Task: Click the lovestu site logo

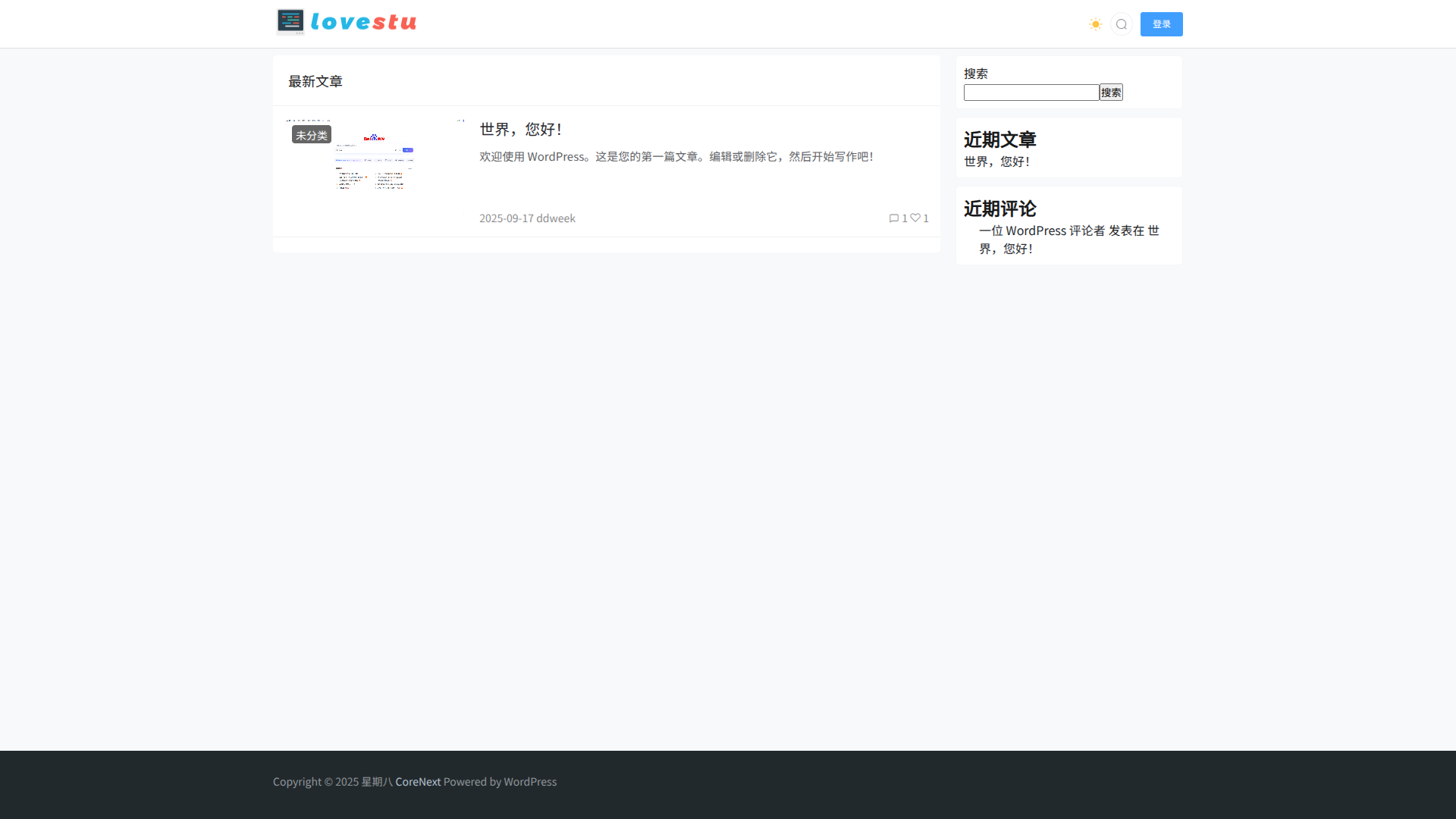Action: tap(347, 23)
